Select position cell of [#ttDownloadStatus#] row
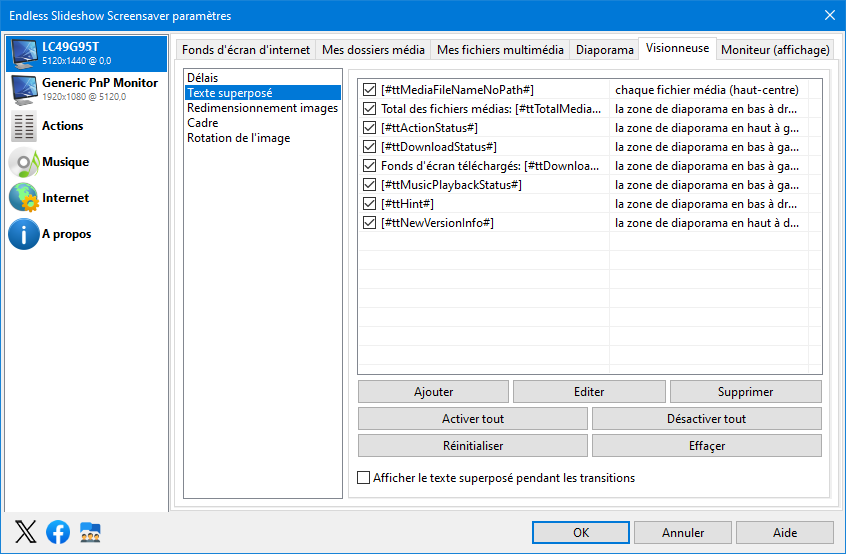The image size is (846, 554). pyautogui.click(x=708, y=147)
